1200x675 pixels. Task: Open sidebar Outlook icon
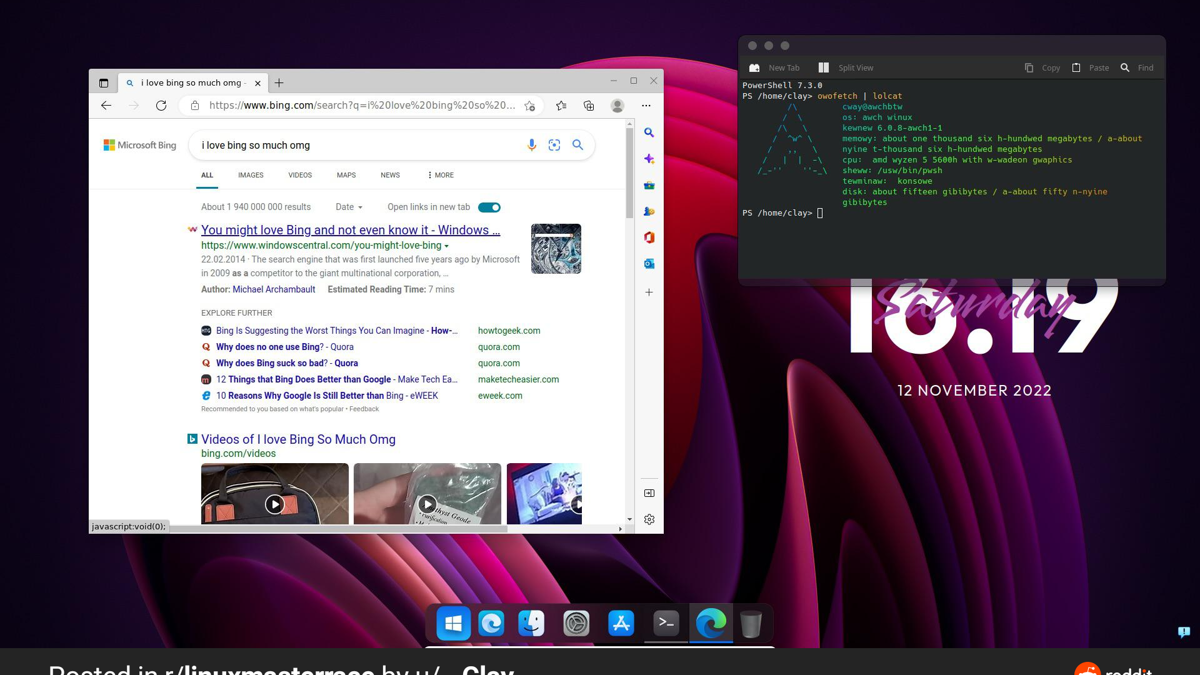pos(649,264)
